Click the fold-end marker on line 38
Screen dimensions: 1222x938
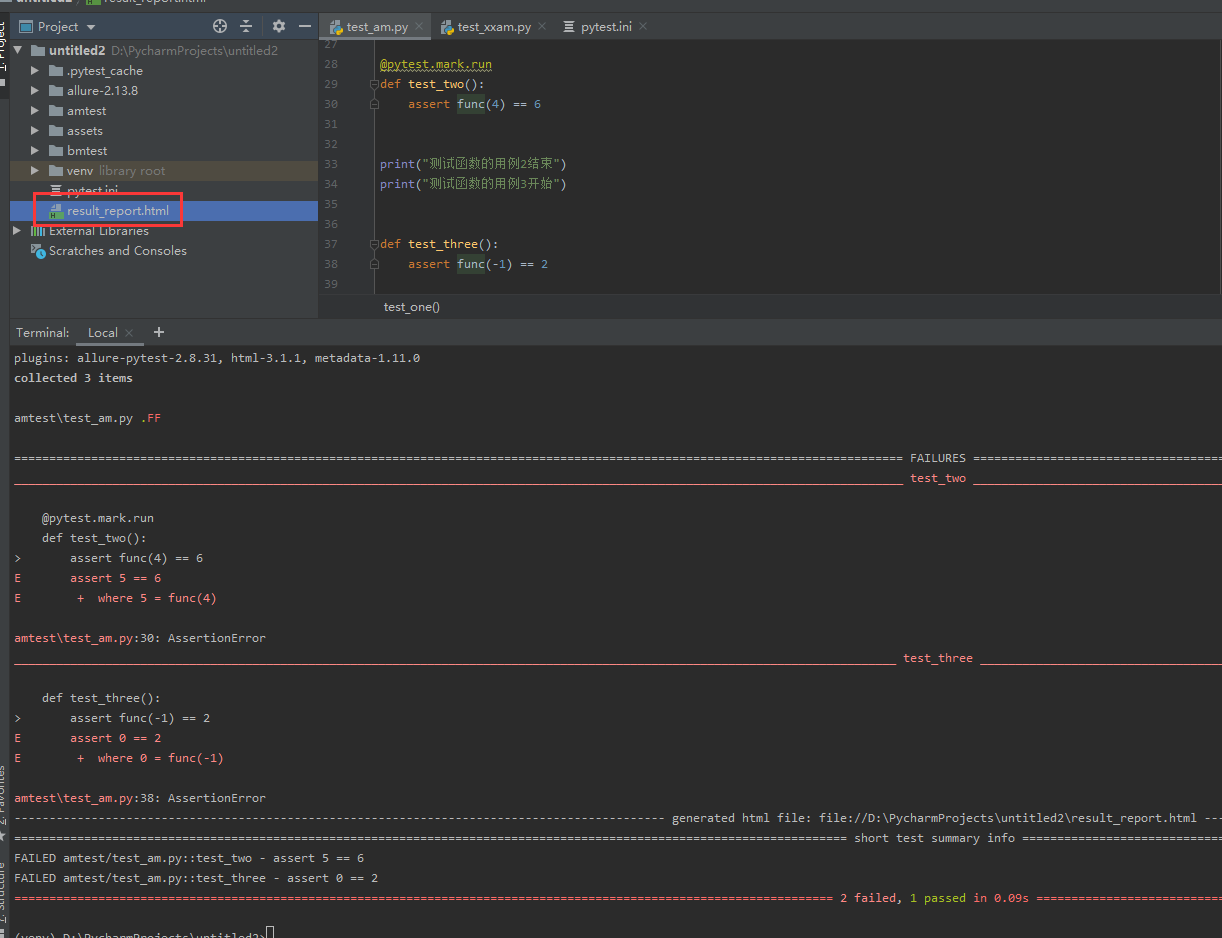point(374,264)
